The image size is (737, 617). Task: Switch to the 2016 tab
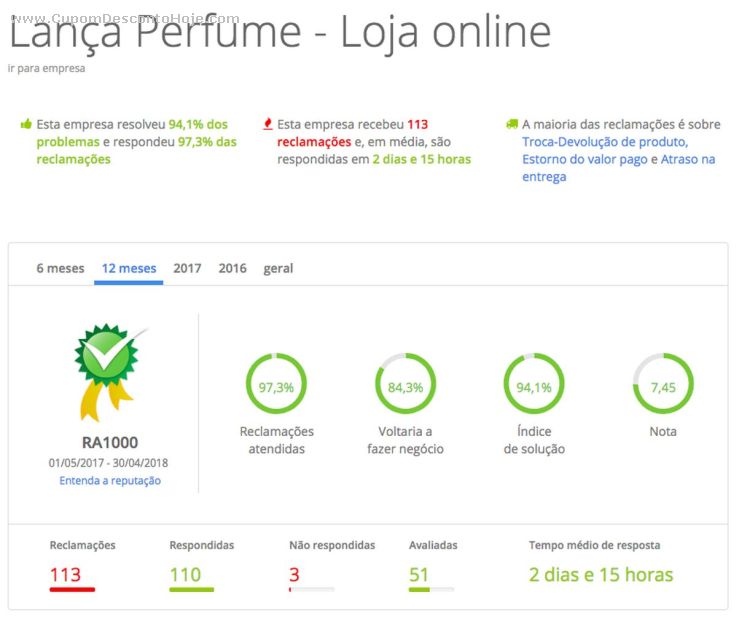click(x=232, y=268)
